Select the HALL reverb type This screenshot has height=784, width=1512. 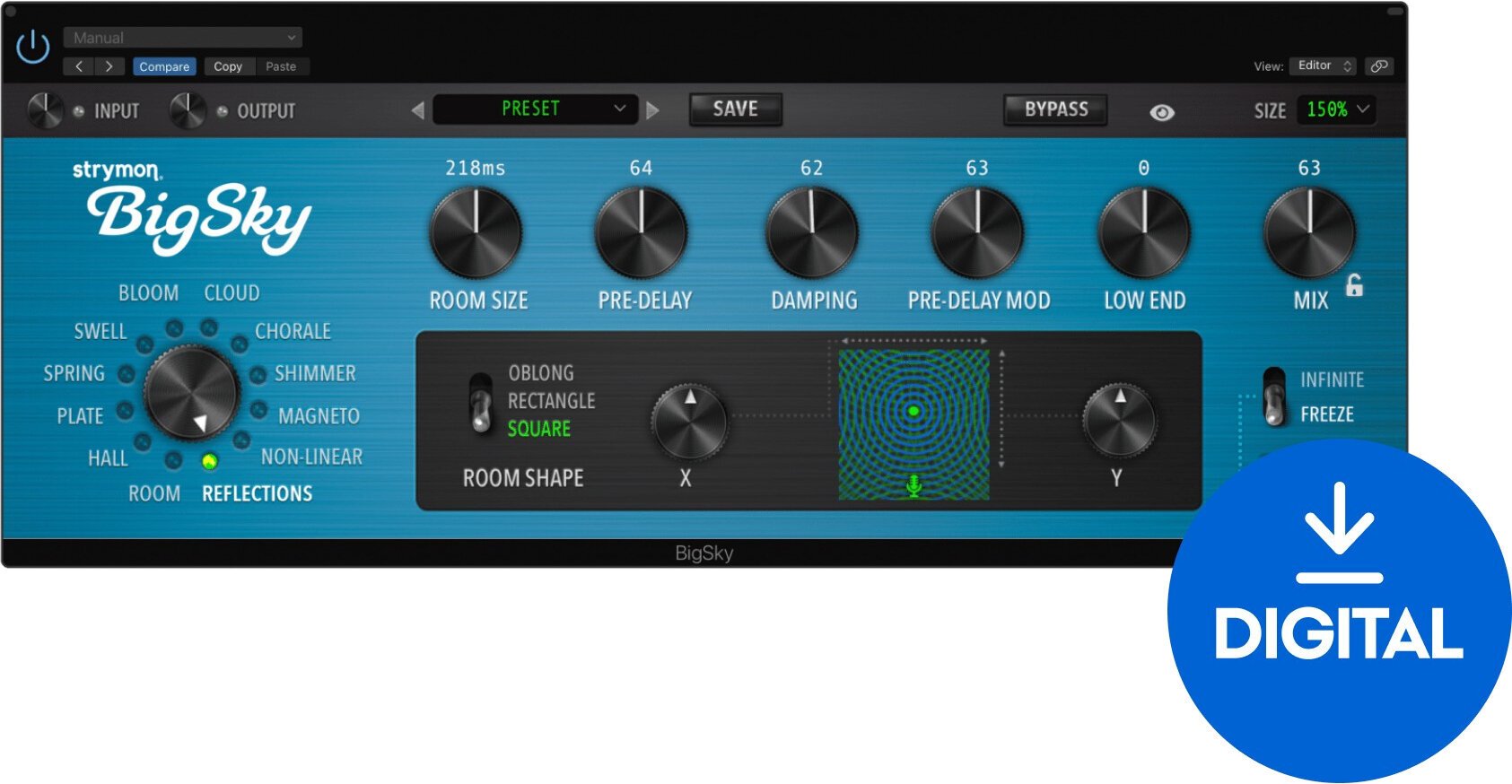[108, 458]
